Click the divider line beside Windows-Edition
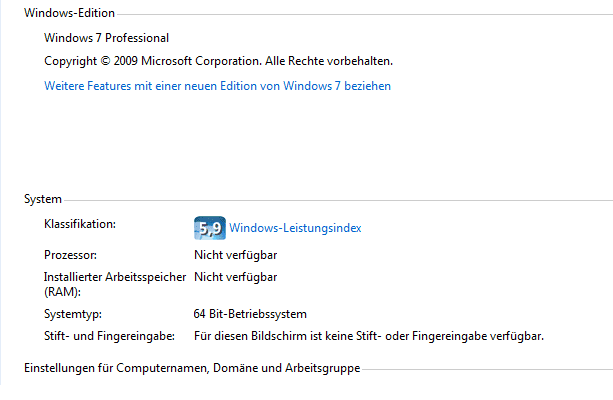Image resolution: width=613 pixels, height=400 pixels. pyautogui.click(x=365, y=14)
